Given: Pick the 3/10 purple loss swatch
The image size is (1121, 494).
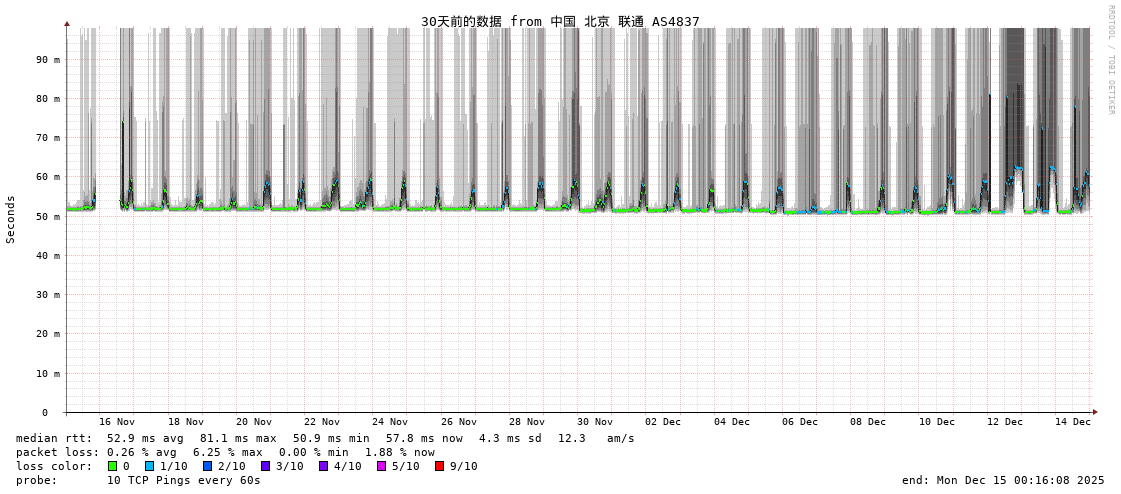Looking at the screenshot, I should tap(265, 466).
